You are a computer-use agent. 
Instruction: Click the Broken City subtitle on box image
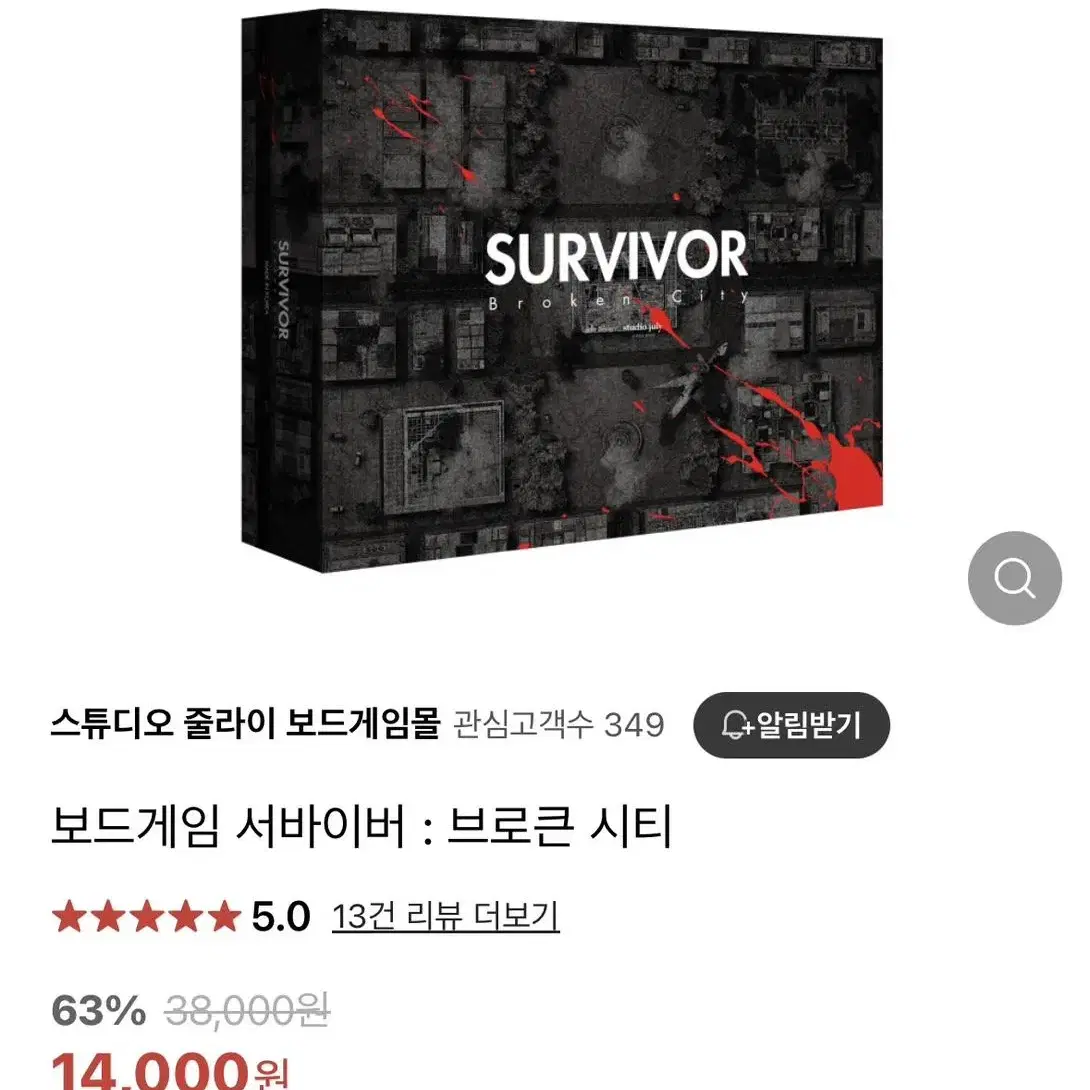click(x=619, y=300)
